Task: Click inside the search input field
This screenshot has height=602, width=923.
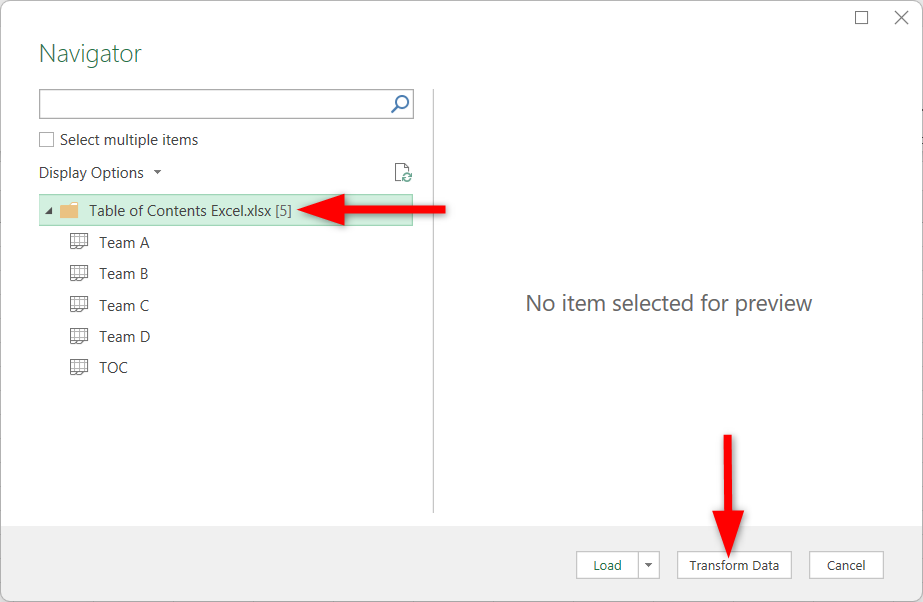Action: pyautogui.click(x=200, y=103)
